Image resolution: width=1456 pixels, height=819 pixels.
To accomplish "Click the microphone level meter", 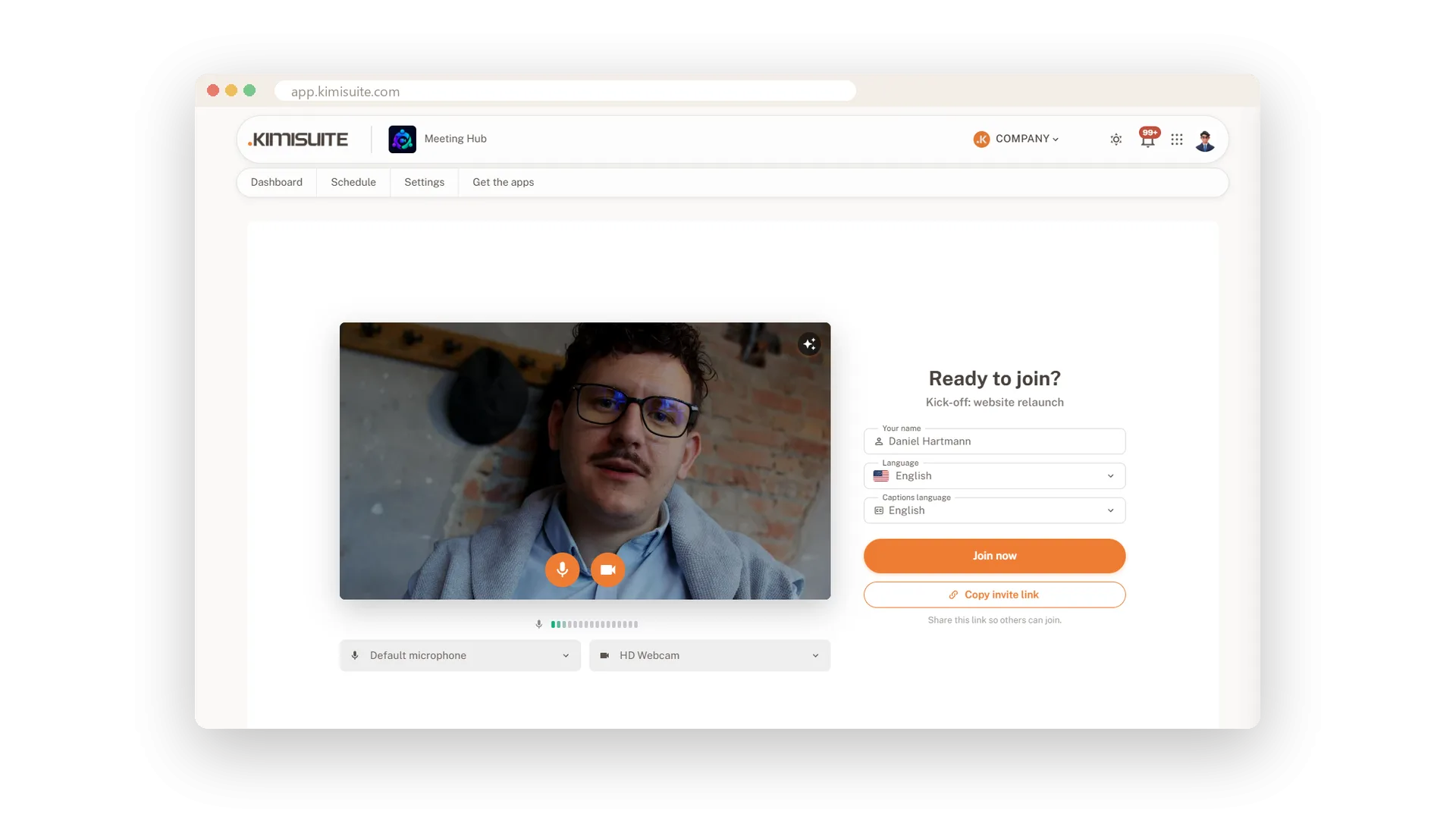I will pyautogui.click(x=595, y=624).
